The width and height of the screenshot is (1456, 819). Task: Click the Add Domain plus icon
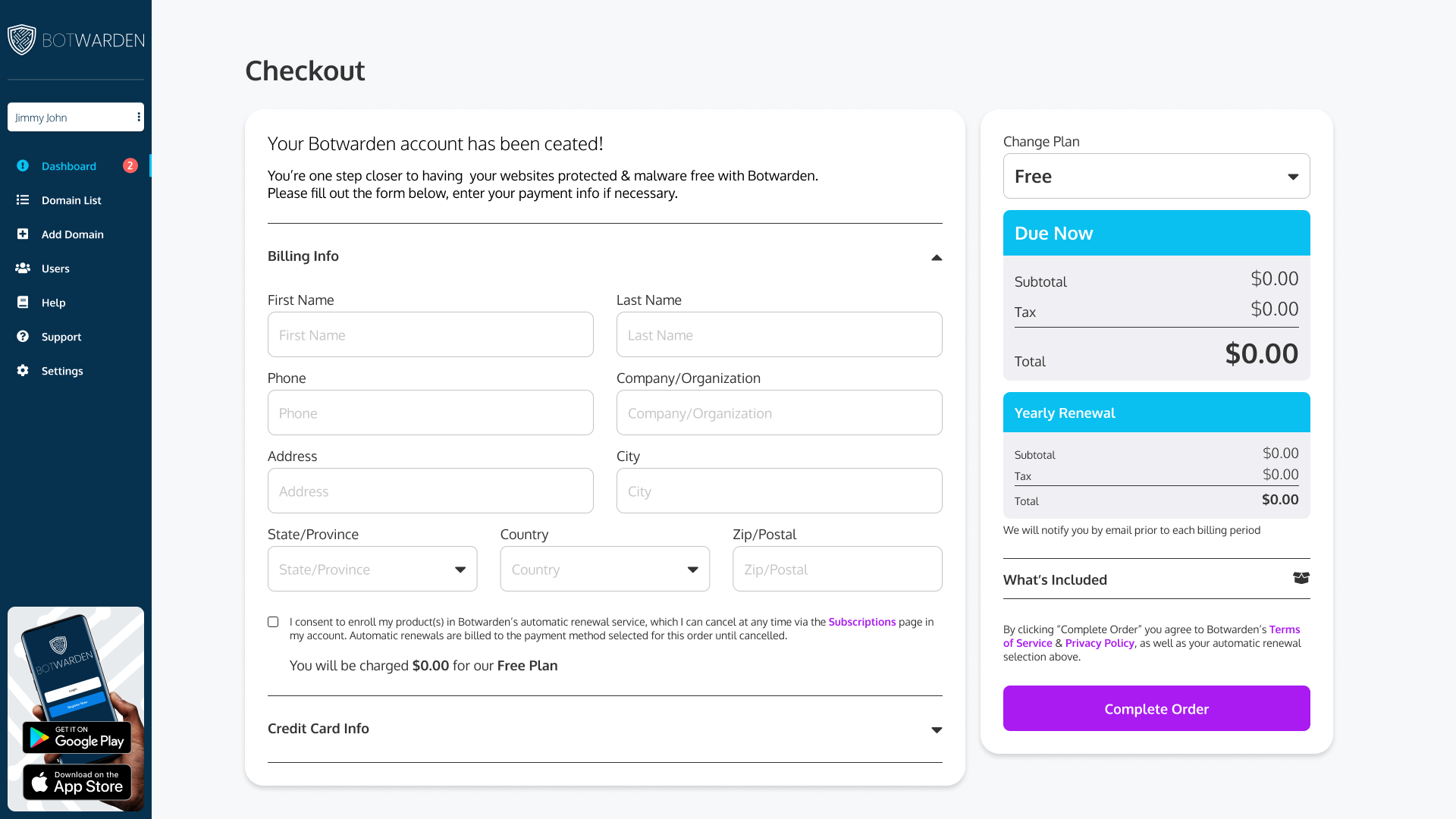point(23,234)
